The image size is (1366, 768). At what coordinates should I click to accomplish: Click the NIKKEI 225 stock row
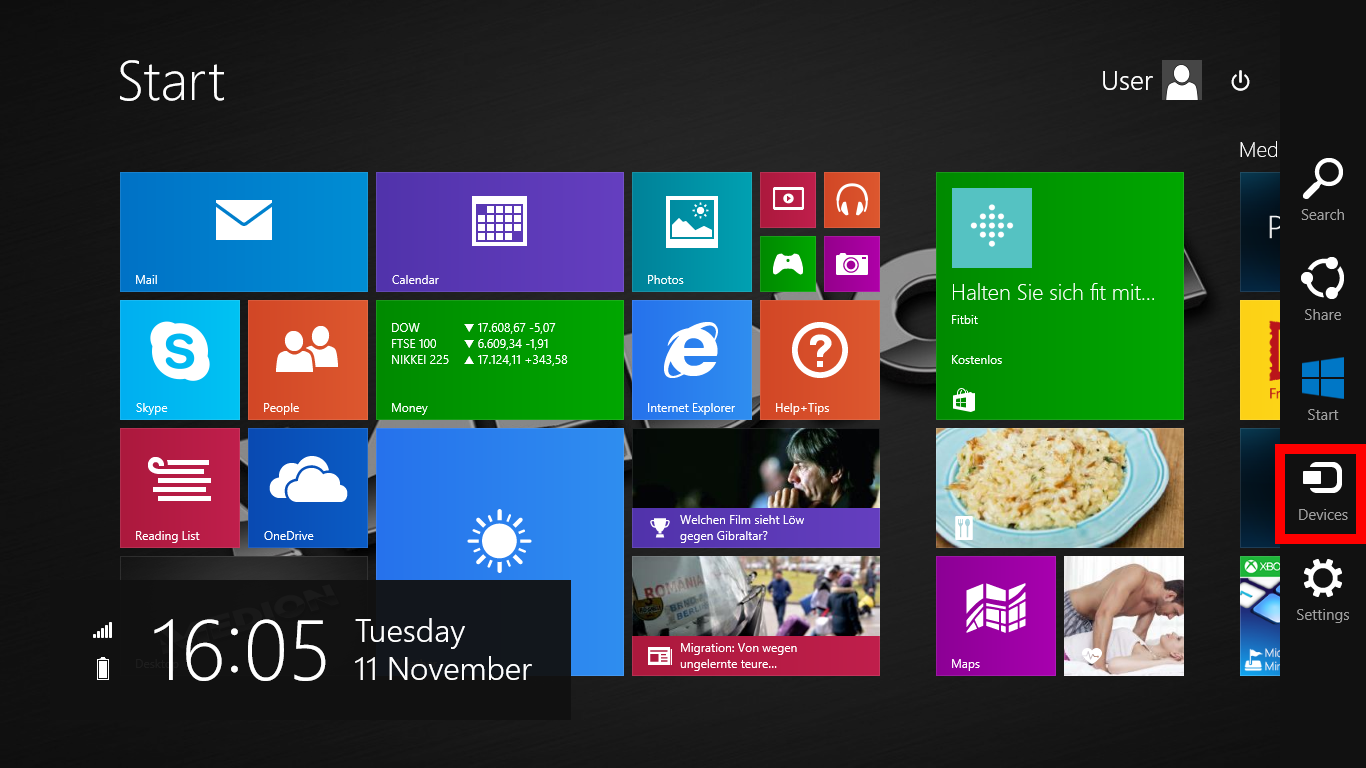tap(479, 360)
